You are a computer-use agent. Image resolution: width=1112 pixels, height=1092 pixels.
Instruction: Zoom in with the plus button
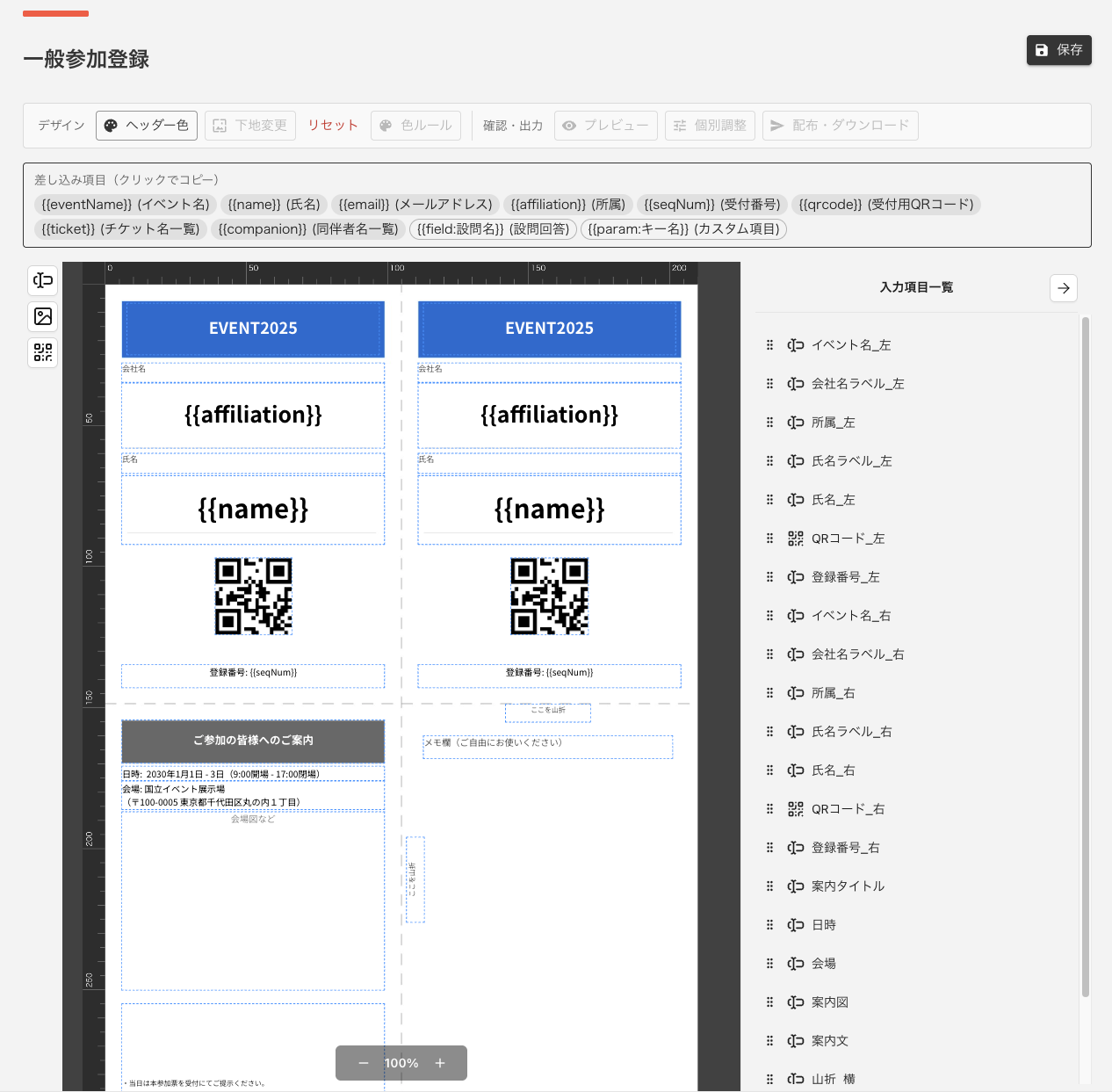point(440,1063)
